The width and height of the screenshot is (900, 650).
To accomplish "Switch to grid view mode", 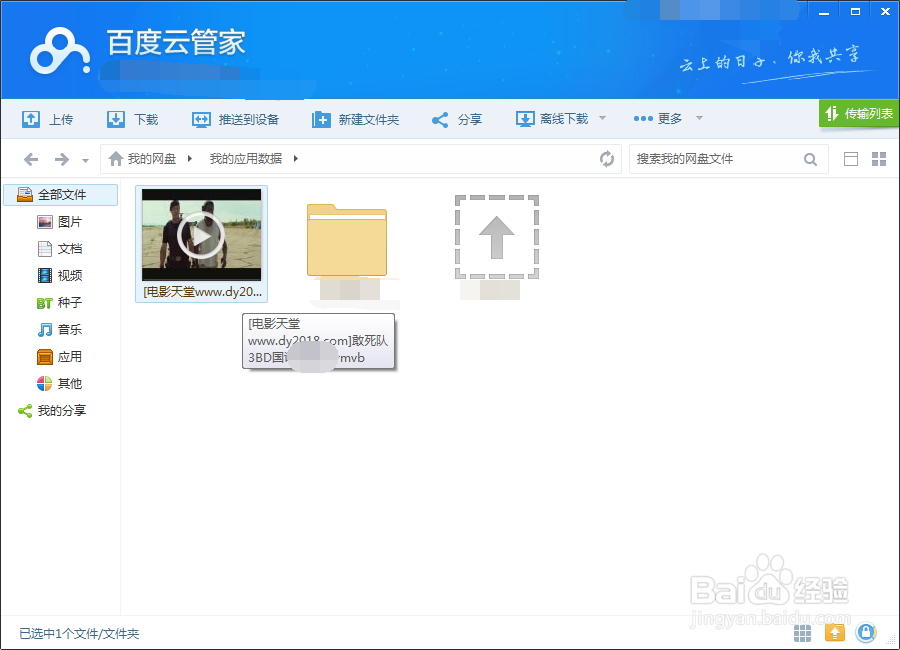I will 879,158.
